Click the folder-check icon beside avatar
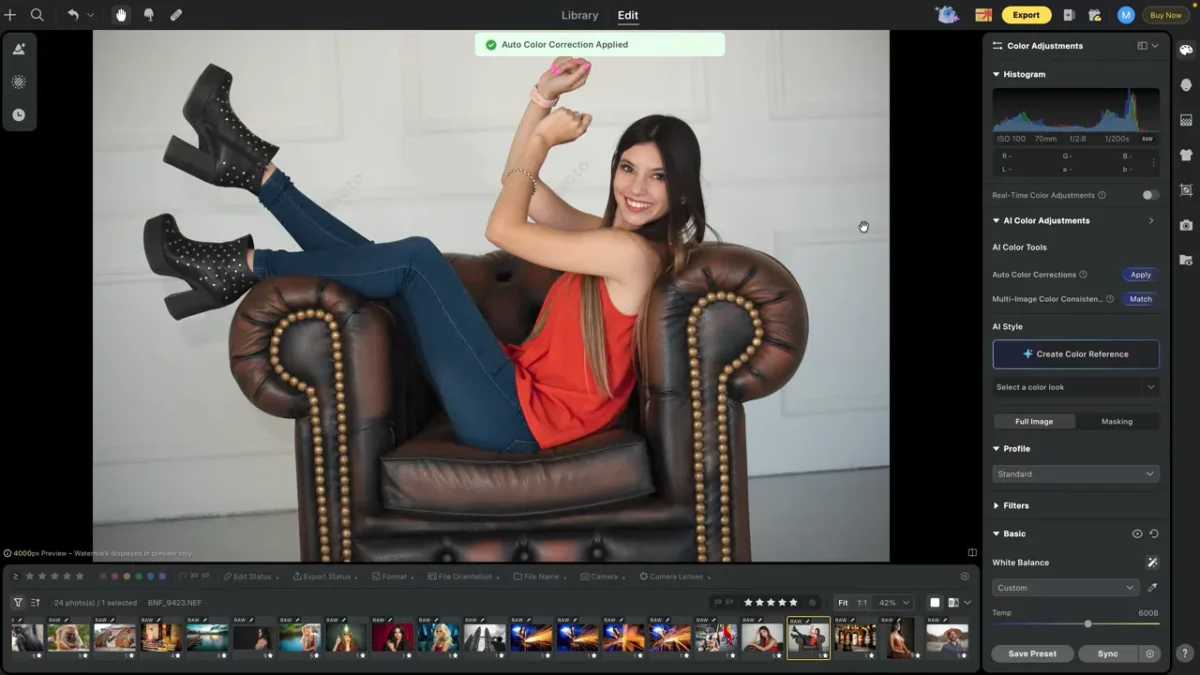 tap(1095, 15)
